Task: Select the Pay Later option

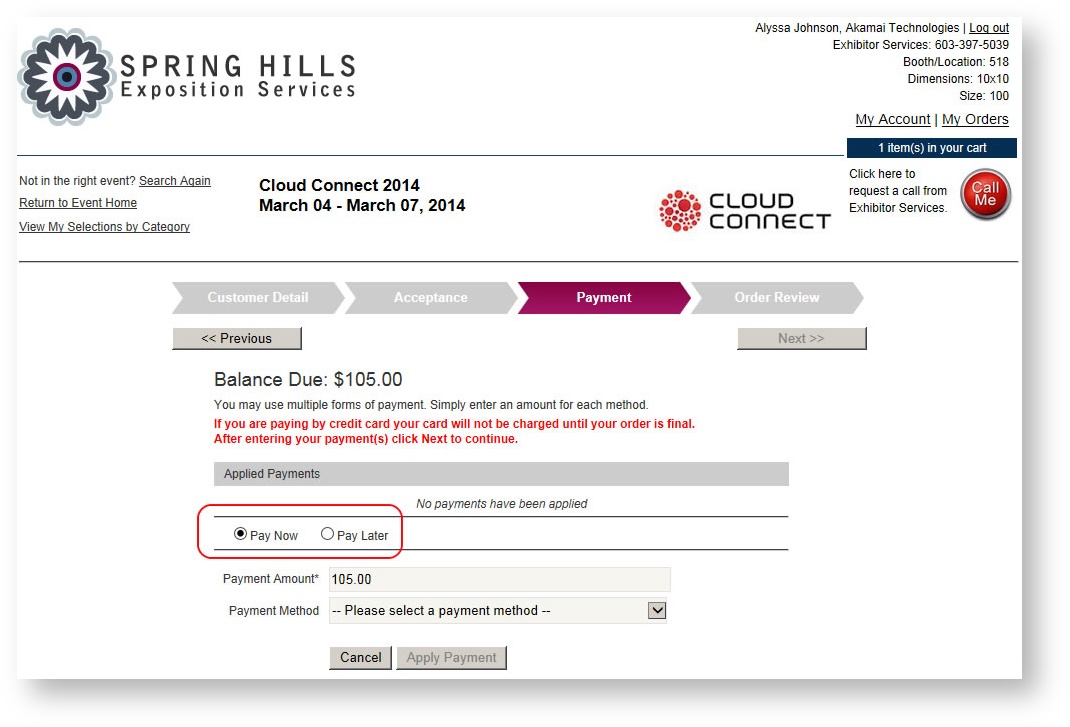Action: [x=328, y=534]
